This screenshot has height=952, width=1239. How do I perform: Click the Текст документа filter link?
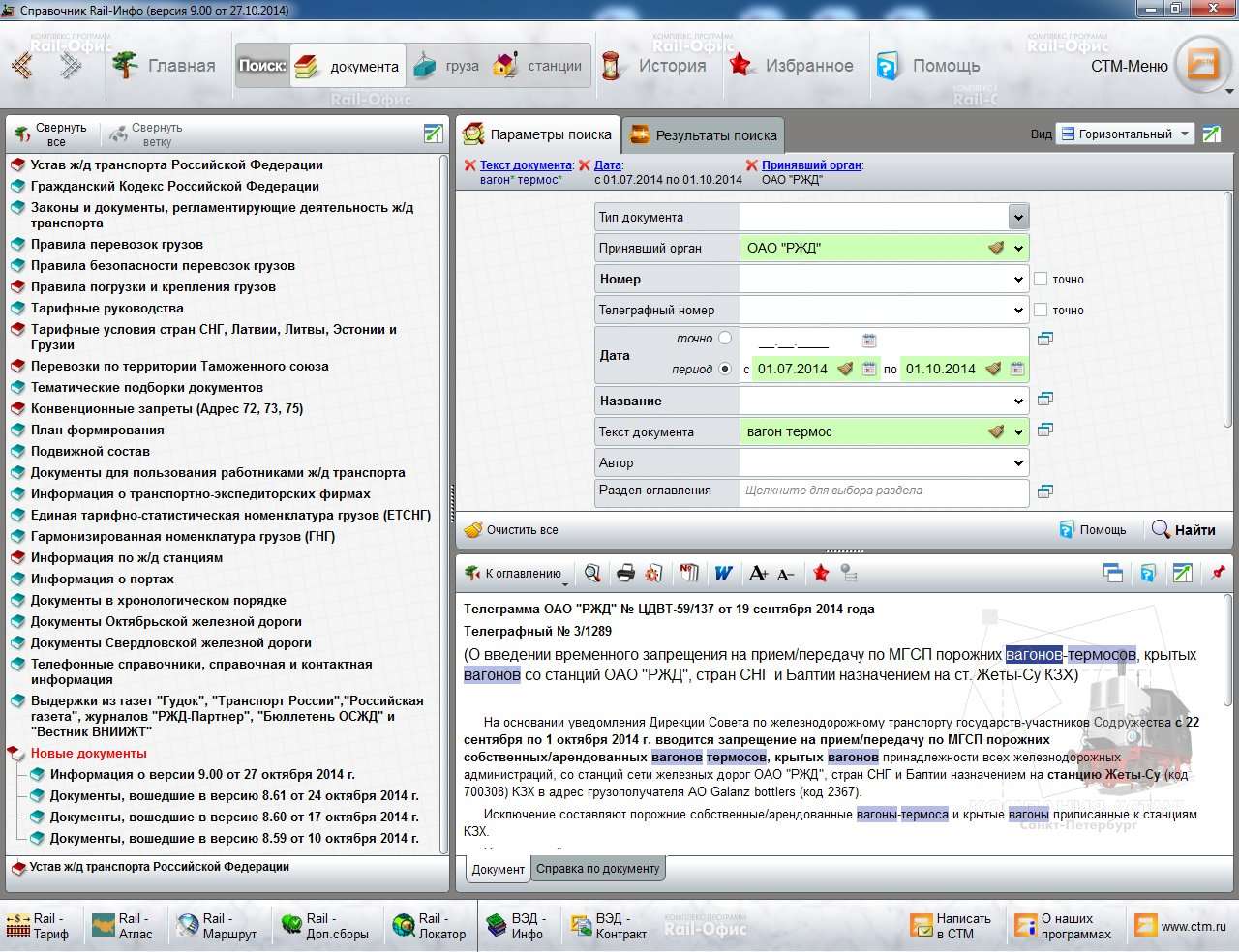pos(527,165)
